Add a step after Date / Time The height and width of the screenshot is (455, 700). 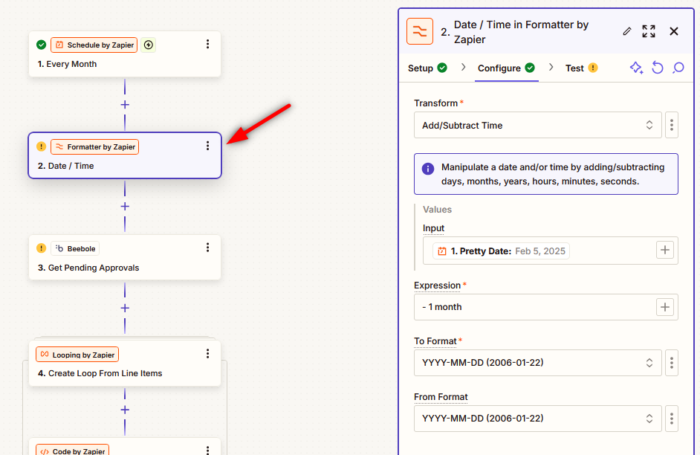tap(125, 206)
